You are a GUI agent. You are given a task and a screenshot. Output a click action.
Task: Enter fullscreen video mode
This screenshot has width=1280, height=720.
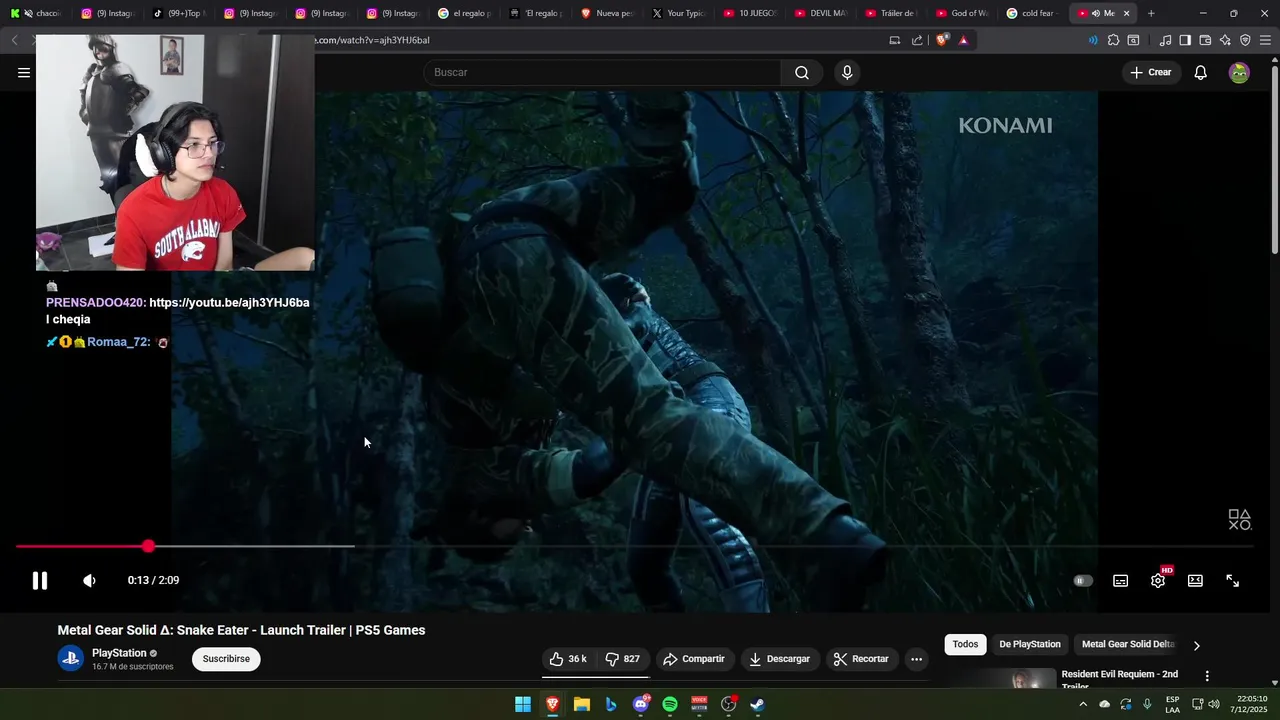pyautogui.click(x=1232, y=580)
